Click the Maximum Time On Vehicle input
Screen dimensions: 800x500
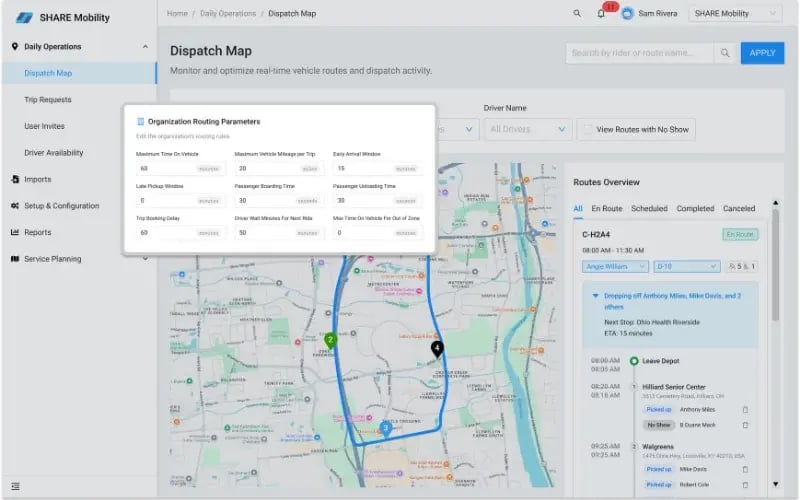181,168
